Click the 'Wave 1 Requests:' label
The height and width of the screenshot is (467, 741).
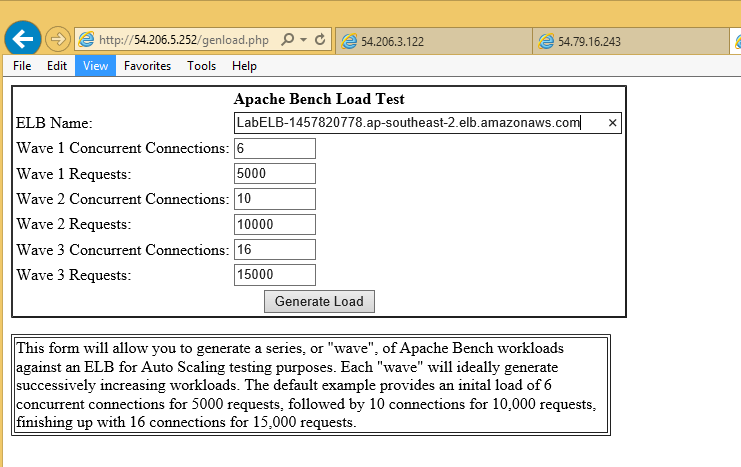click(x=74, y=174)
